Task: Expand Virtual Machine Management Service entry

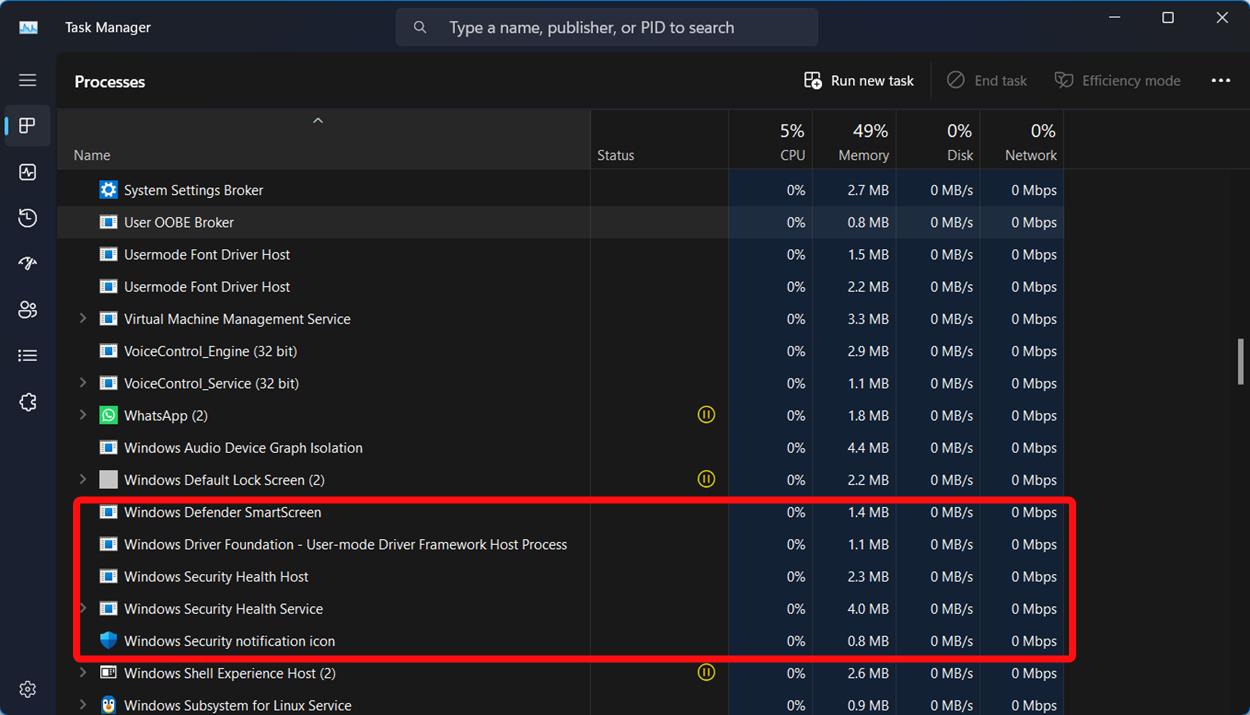Action: (x=83, y=318)
